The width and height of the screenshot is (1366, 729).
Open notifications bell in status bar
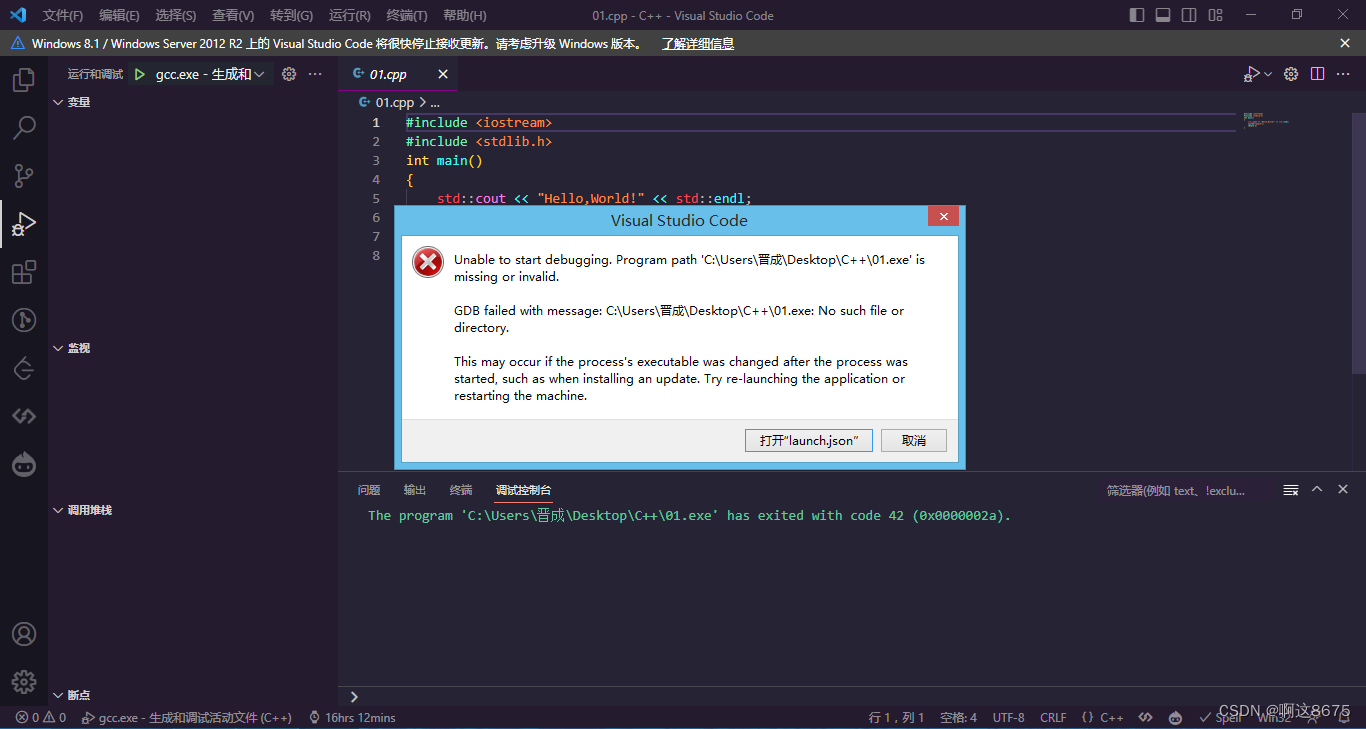(1343, 717)
